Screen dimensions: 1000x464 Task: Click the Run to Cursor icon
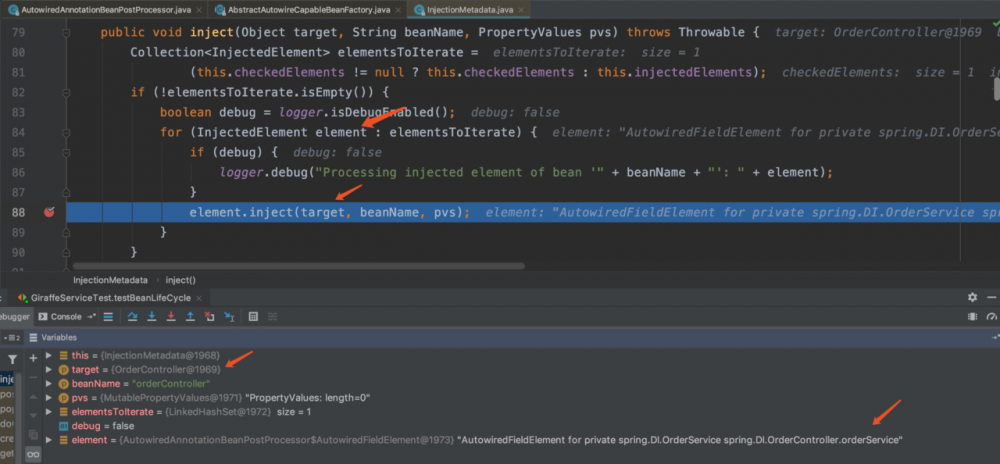[x=229, y=316]
